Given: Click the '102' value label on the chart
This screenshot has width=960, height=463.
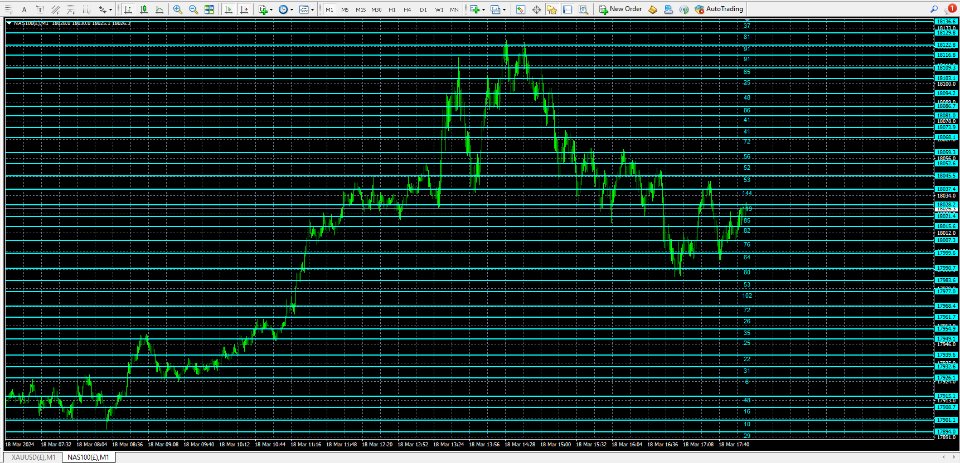Looking at the screenshot, I should point(747,296).
